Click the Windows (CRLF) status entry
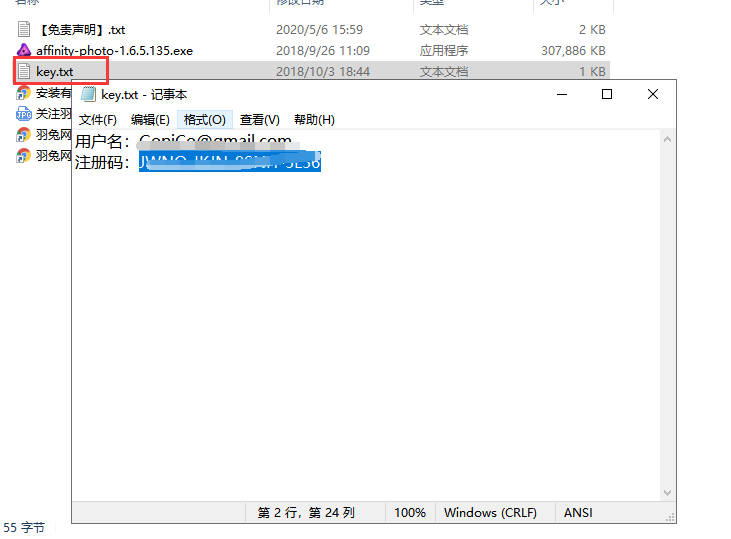Viewport: 731px width, 539px height. (490, 513)
